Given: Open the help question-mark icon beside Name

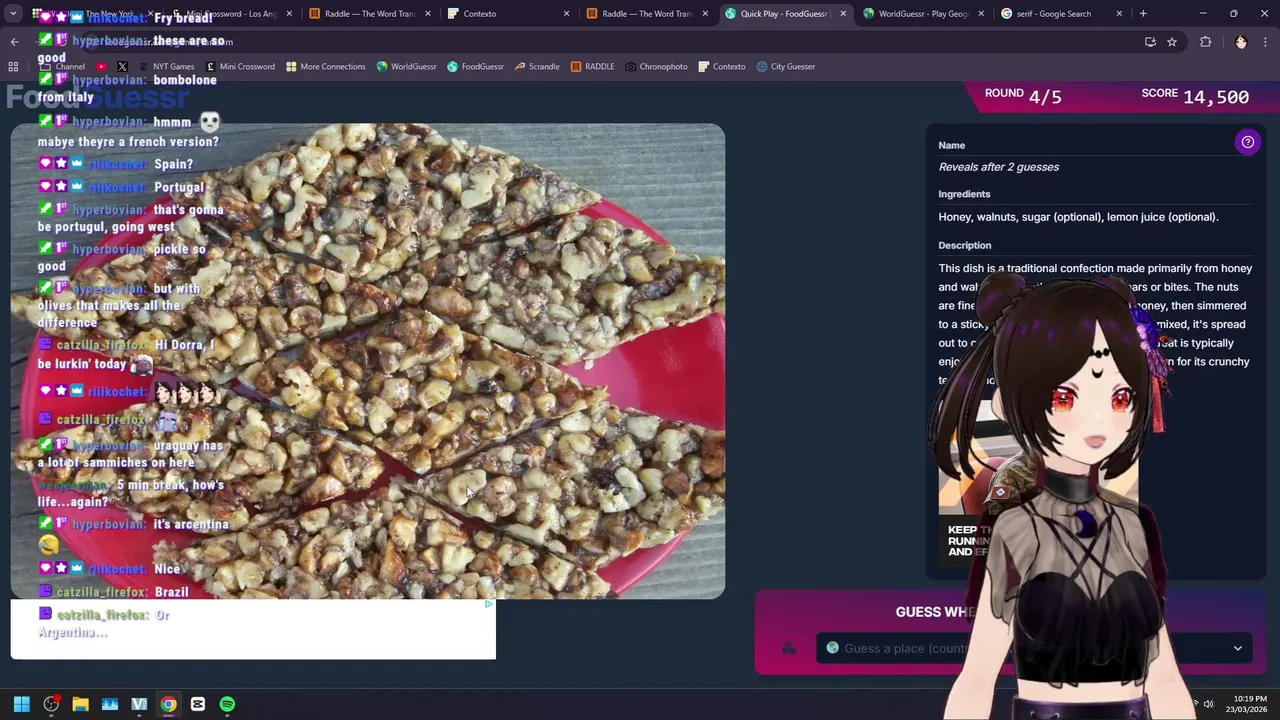Looking at the screenshot, I should (1247, 142).
